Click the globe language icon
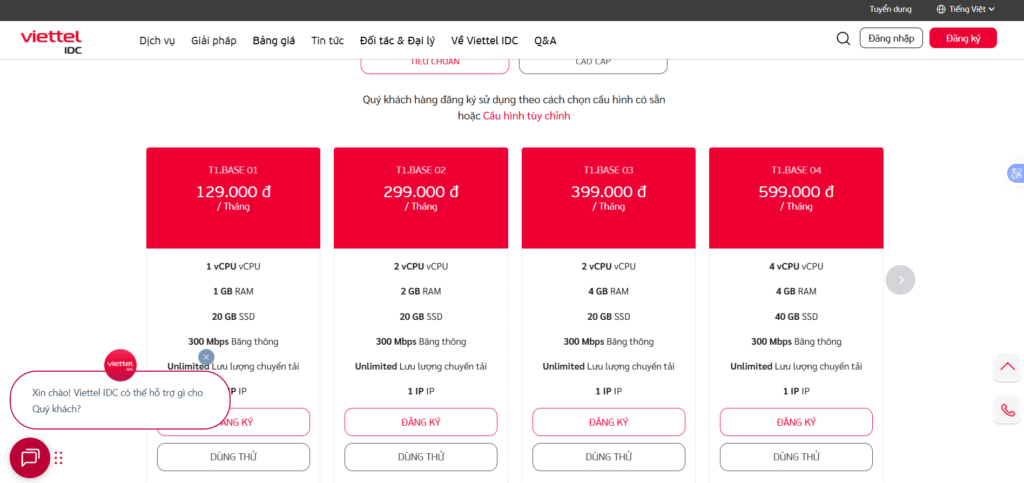1024x483 pixels. [x=941, y=9]
